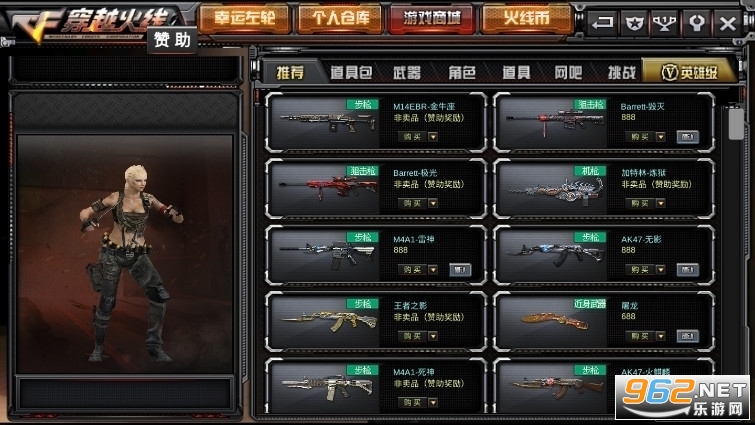Switch to the 武器 tab
This screenshot has height=425, width=755.
406,73
